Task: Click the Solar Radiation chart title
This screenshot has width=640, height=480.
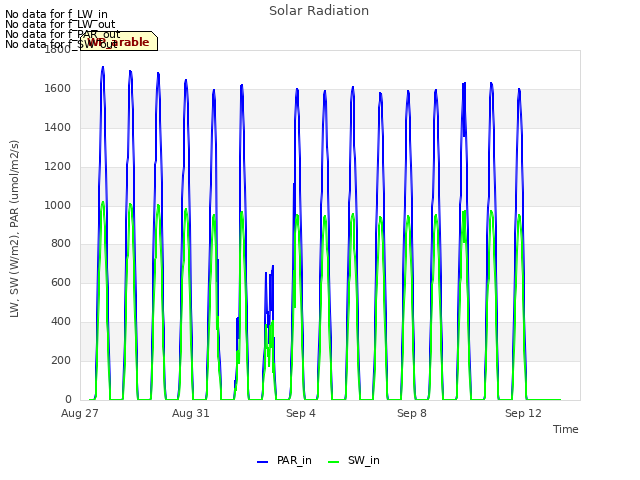Action: pyautogui.click(x=319, y=11)
